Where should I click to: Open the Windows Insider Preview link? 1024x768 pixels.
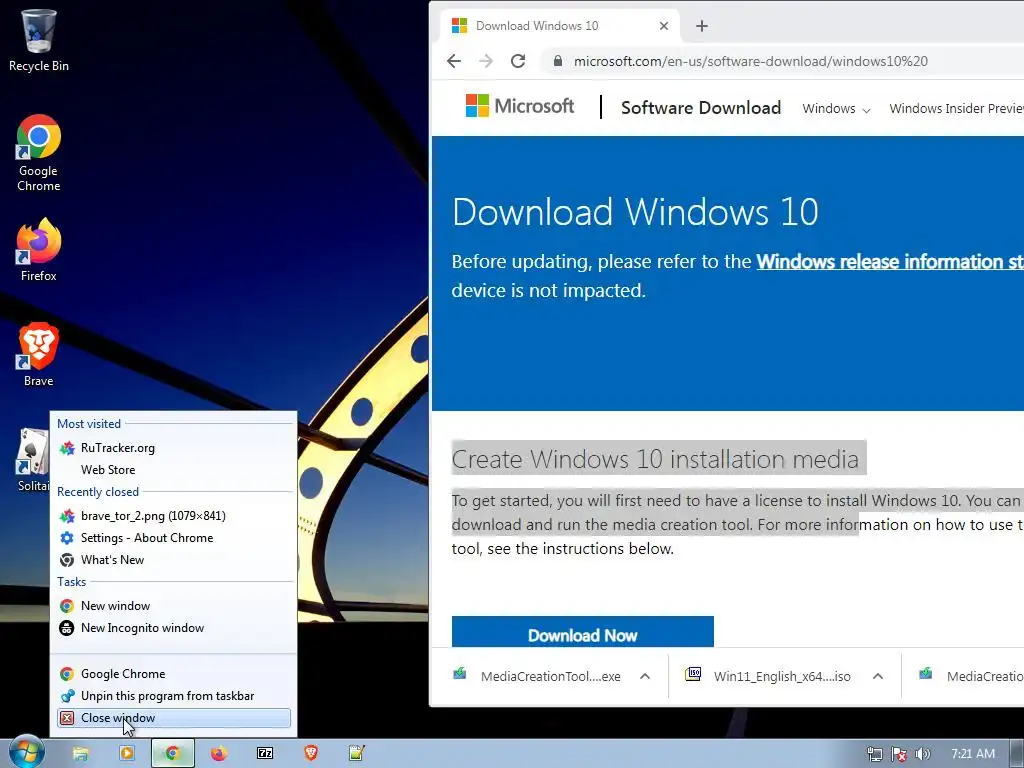956,108
